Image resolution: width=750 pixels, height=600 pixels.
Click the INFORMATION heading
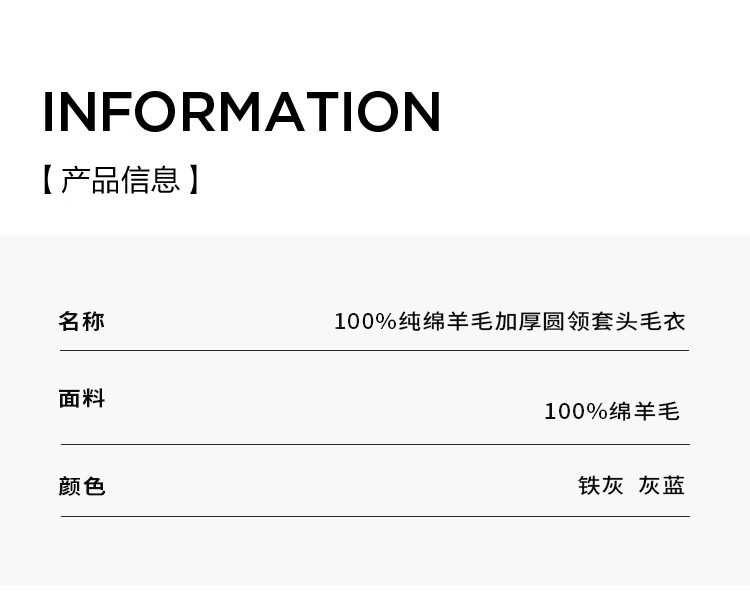[x=241, y=113]
